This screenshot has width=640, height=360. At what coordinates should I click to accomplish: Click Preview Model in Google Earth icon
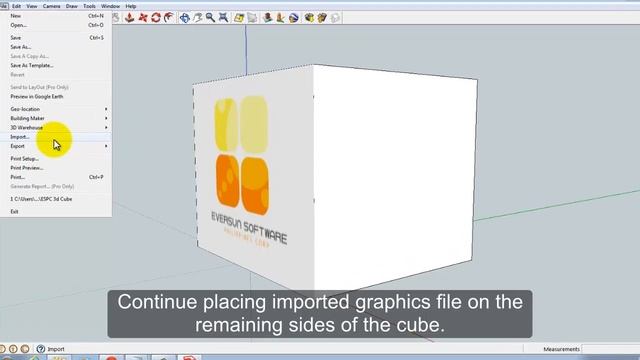coord(293,18)
